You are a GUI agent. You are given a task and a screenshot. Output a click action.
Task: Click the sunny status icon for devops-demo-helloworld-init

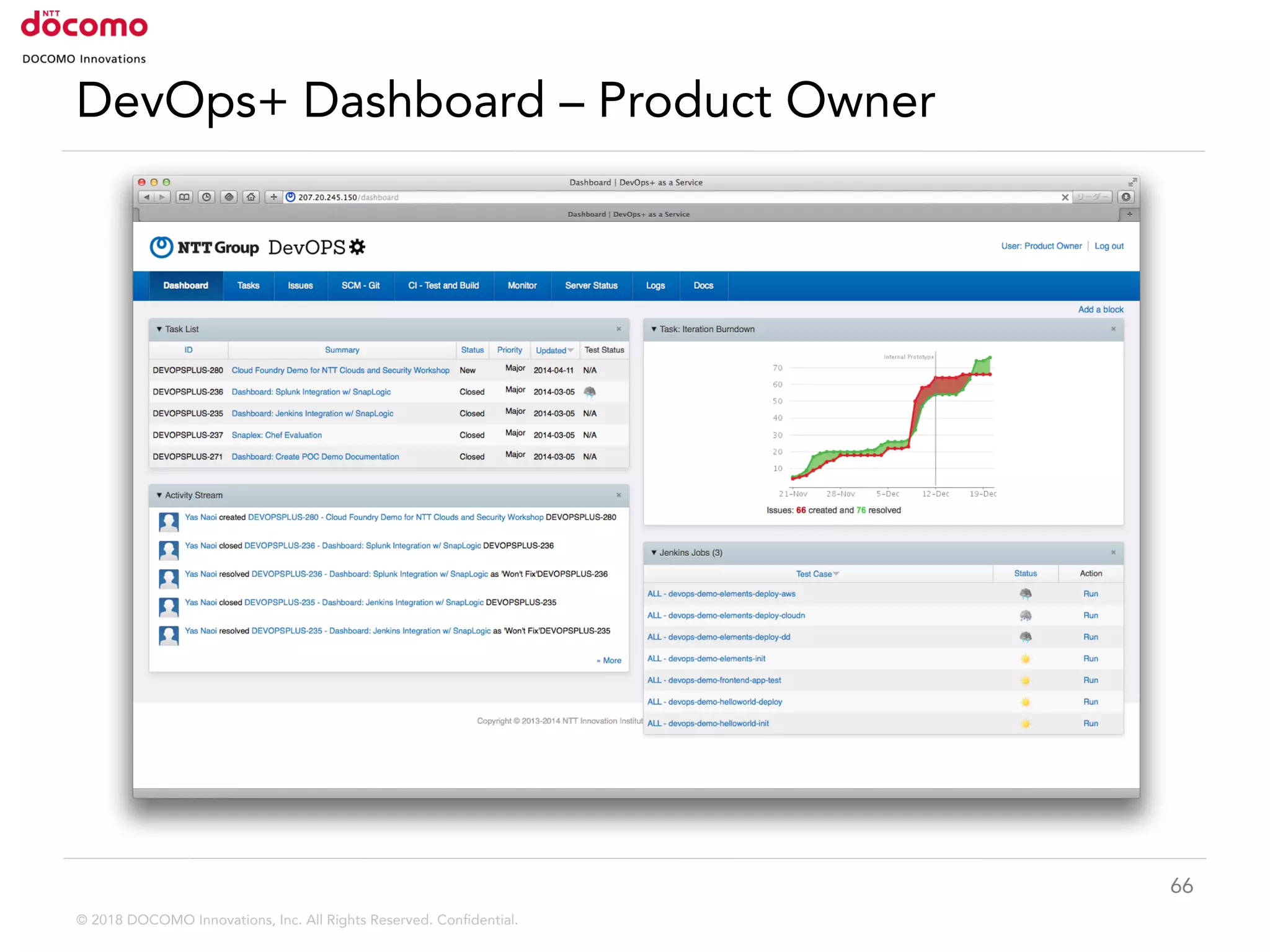[1026, 724]
